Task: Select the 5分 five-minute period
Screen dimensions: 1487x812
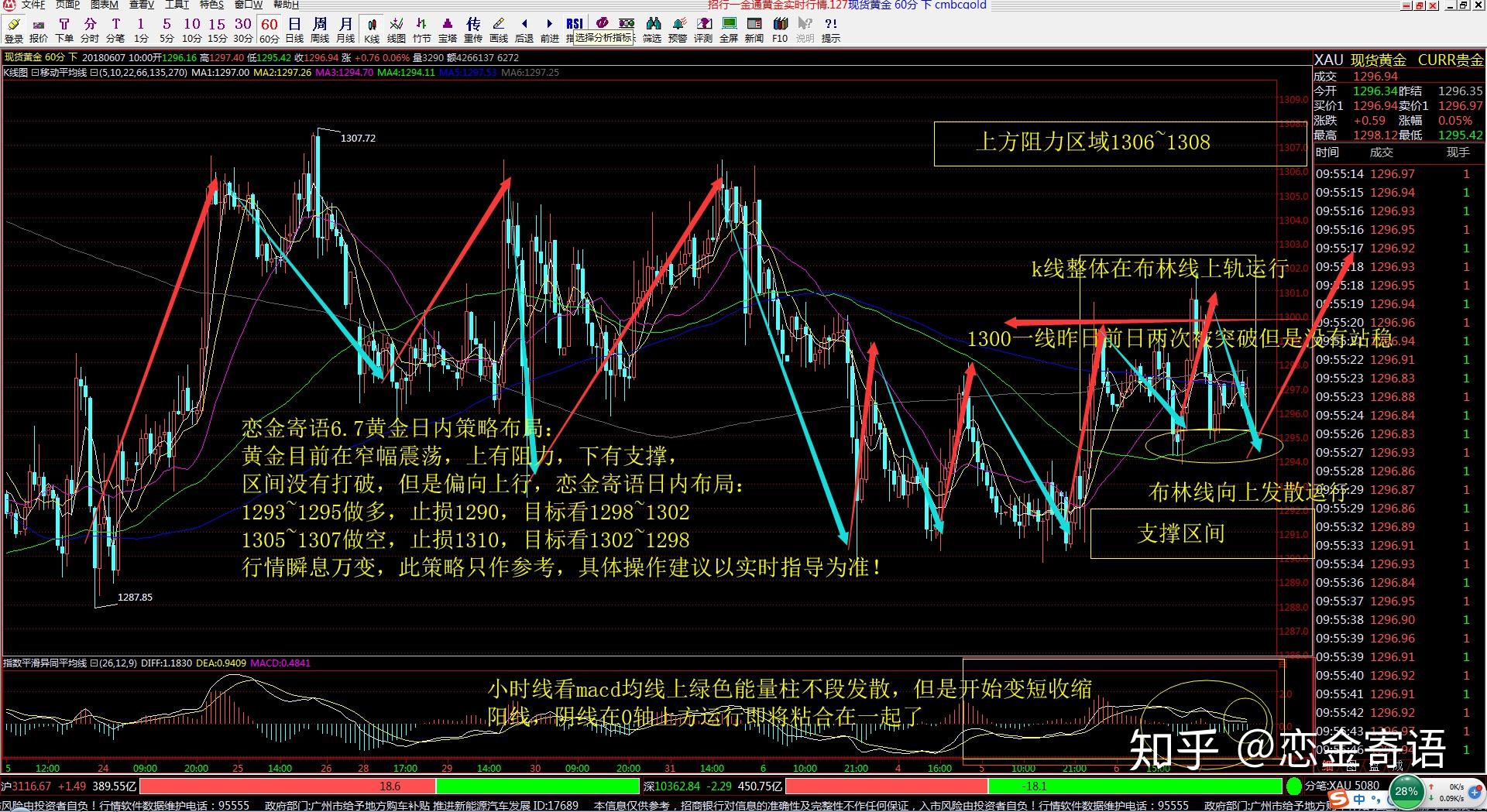Action: pyautogui.click(x=167, y=30)
